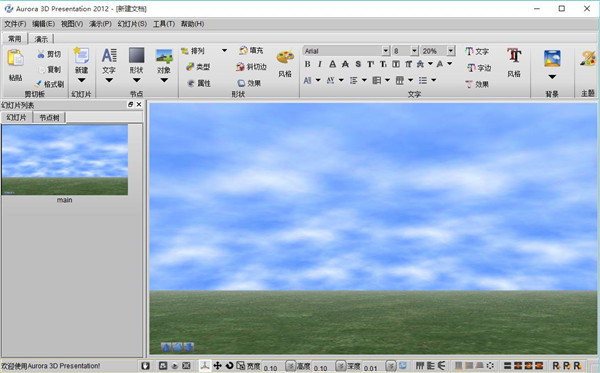The image size is (600, 373).
Task: Click the text group 效果 effect button
Action: [477, 84]
